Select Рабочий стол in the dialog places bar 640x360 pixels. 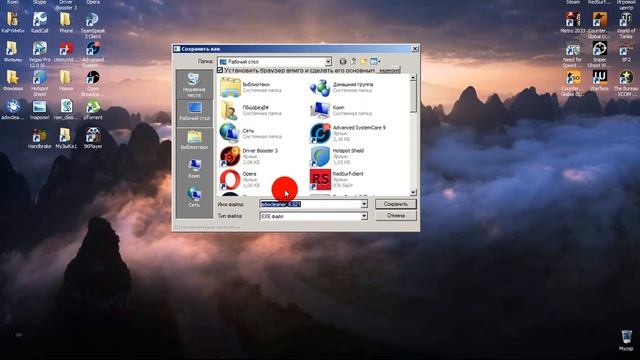194,111
